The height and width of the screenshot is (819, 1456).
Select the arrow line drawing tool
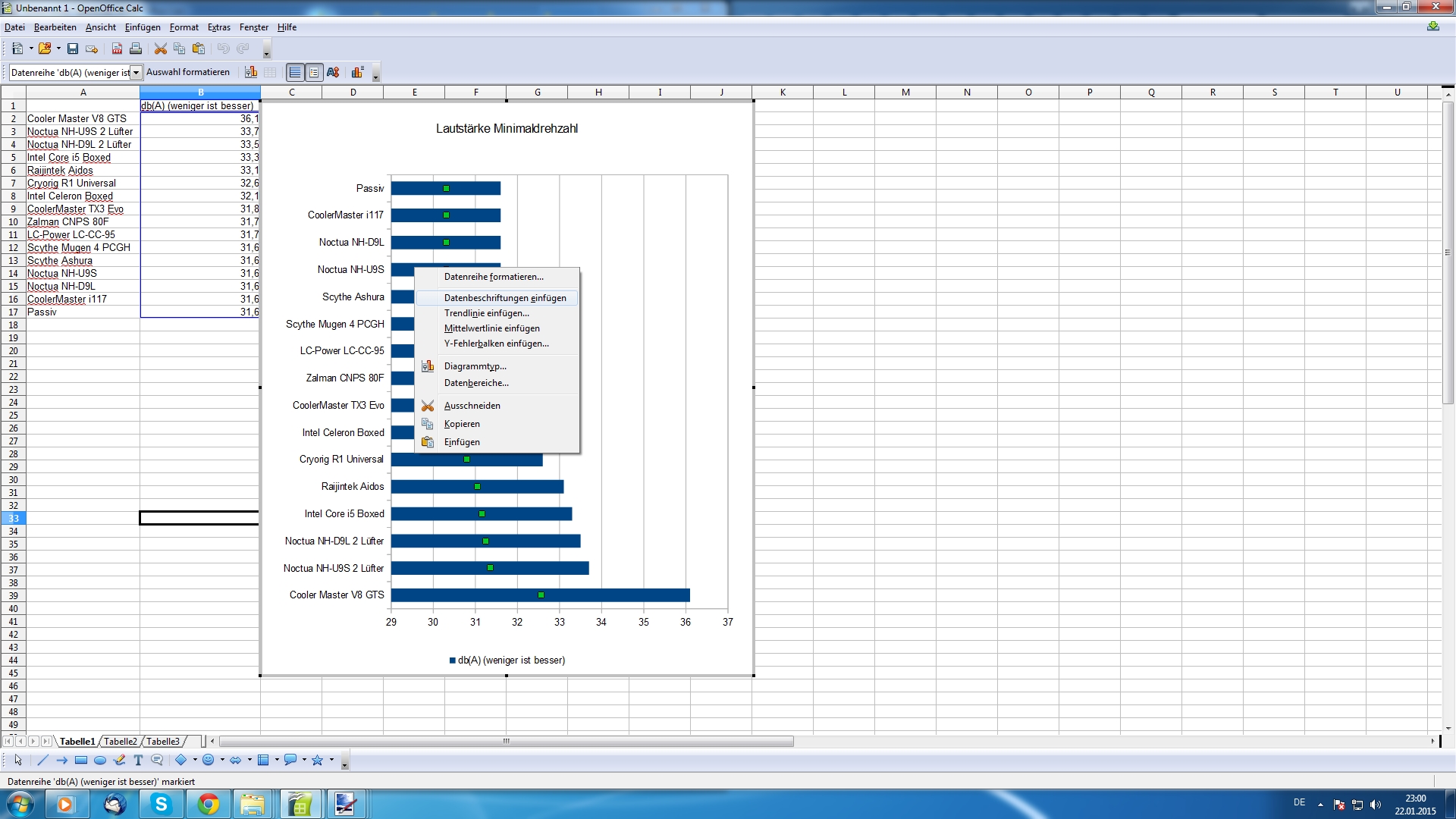pyautogui.click(x=61, y=760)
